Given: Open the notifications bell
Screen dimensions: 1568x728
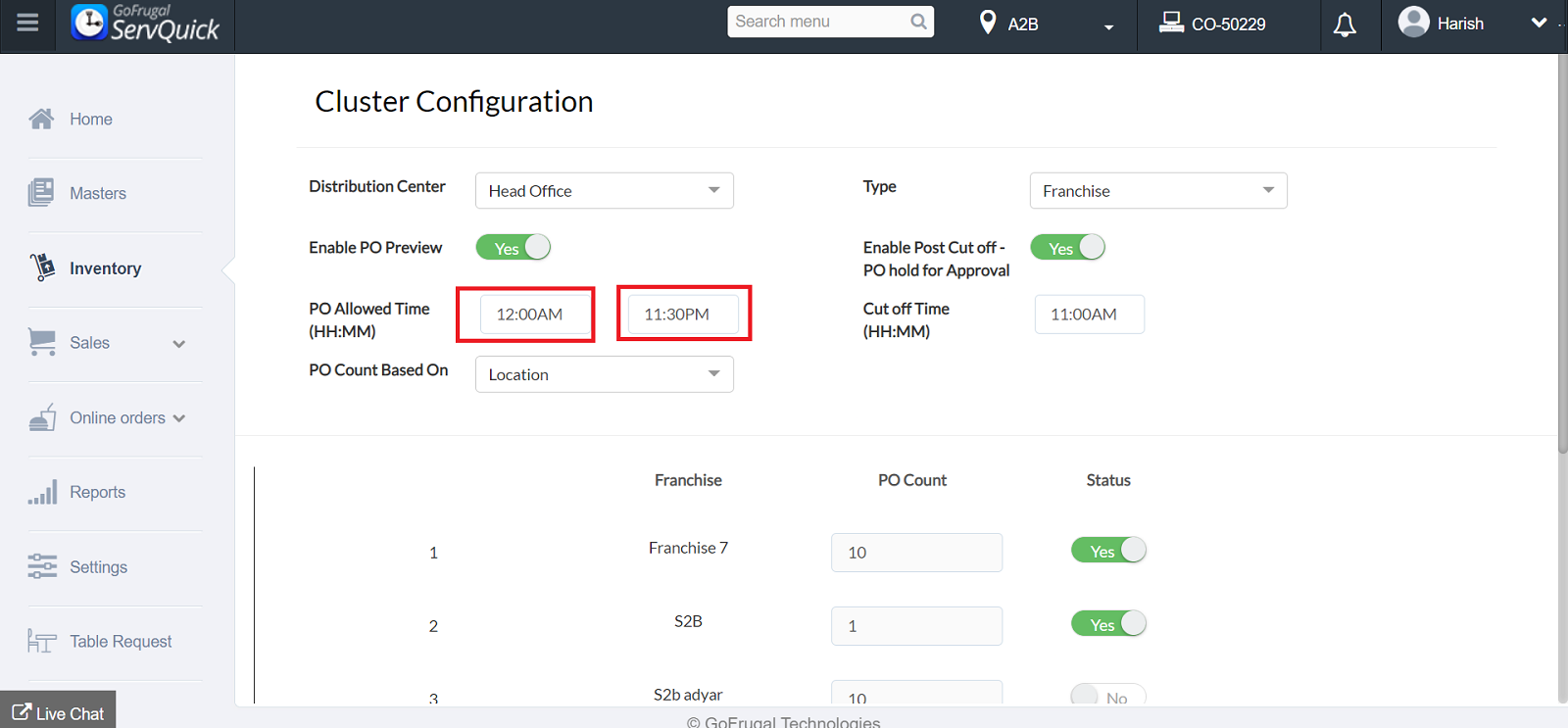Looking at the screenshot, I should pyautogui.click(x=1345, y=24).
